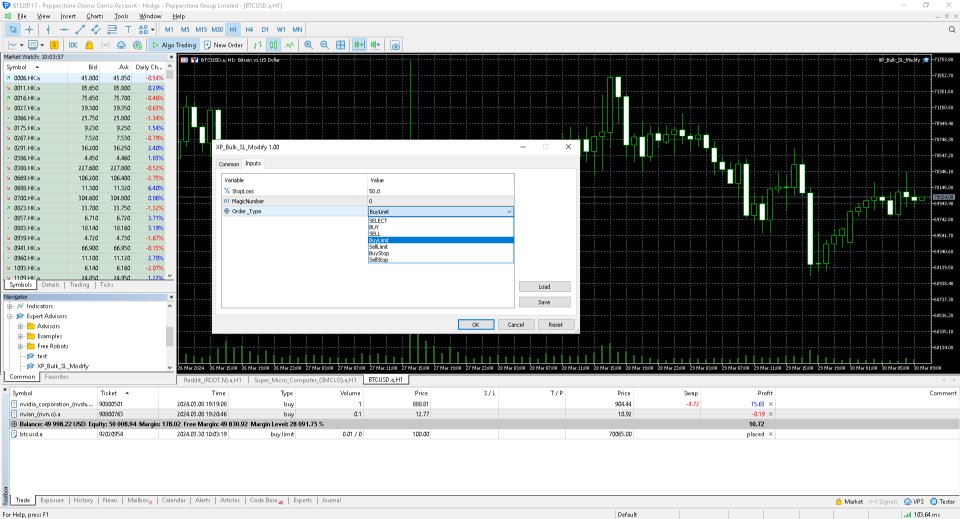Select the arrow cursor tool
The image size is (960, 519).
coord(13,29)
